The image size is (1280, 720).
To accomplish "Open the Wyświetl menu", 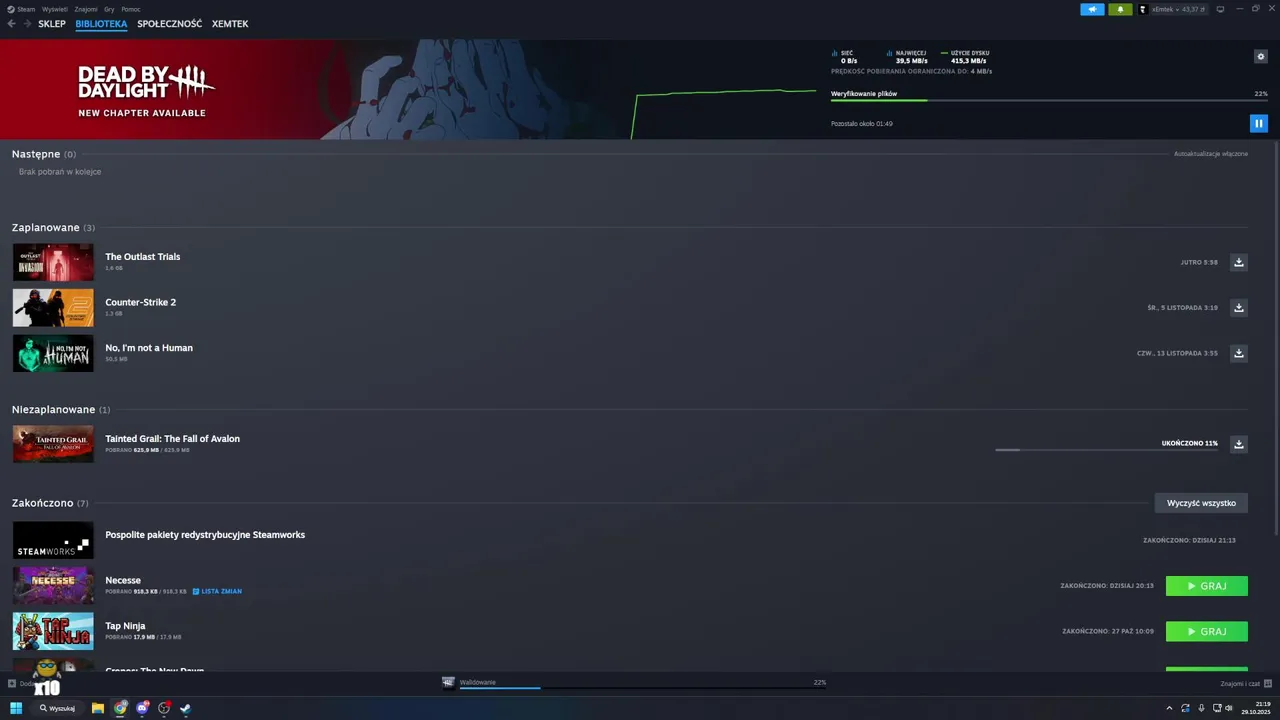I will (x=55, y=9).
